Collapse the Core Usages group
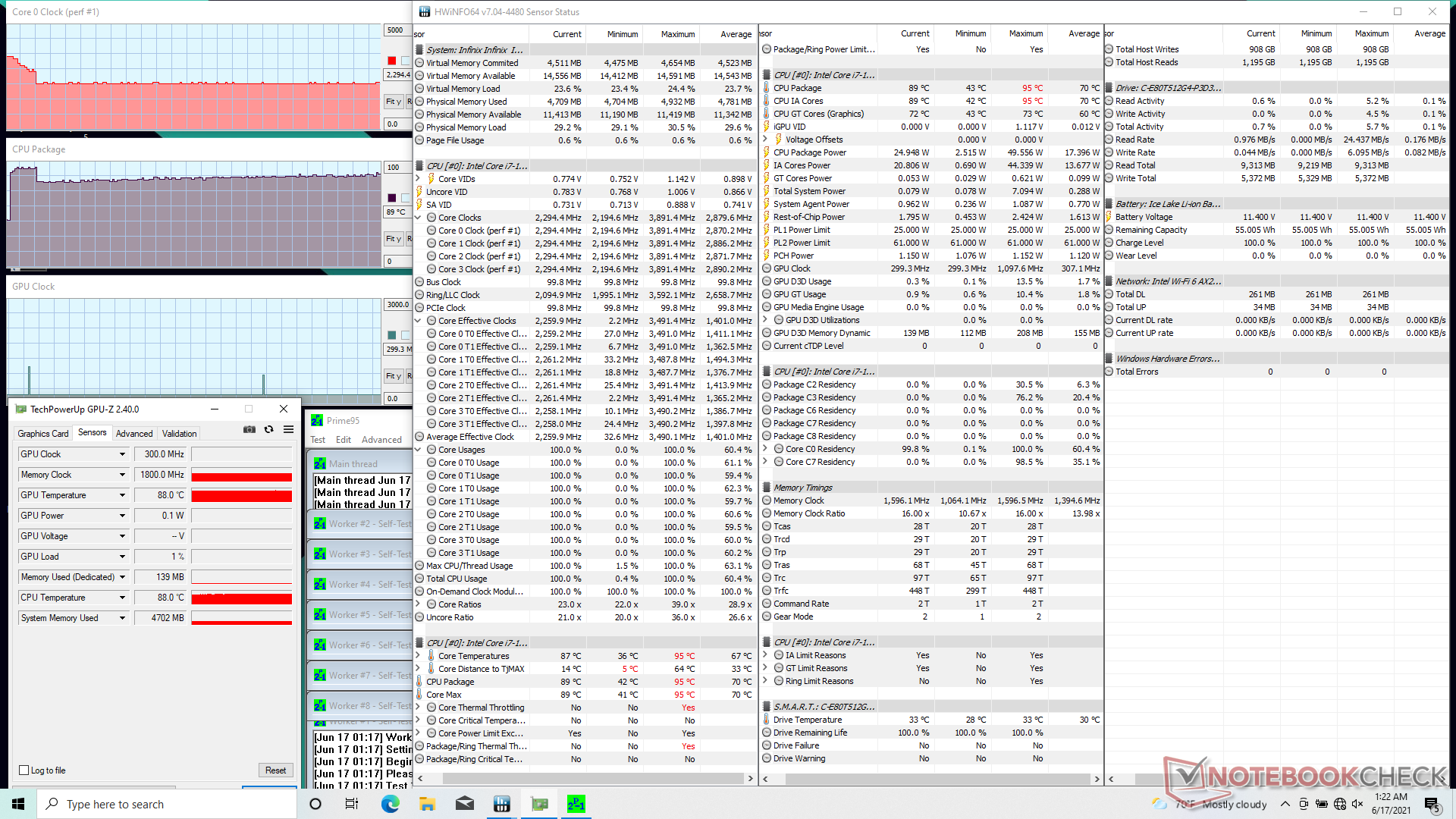This screenshot has height=819, width=1456. pos(418,450)
